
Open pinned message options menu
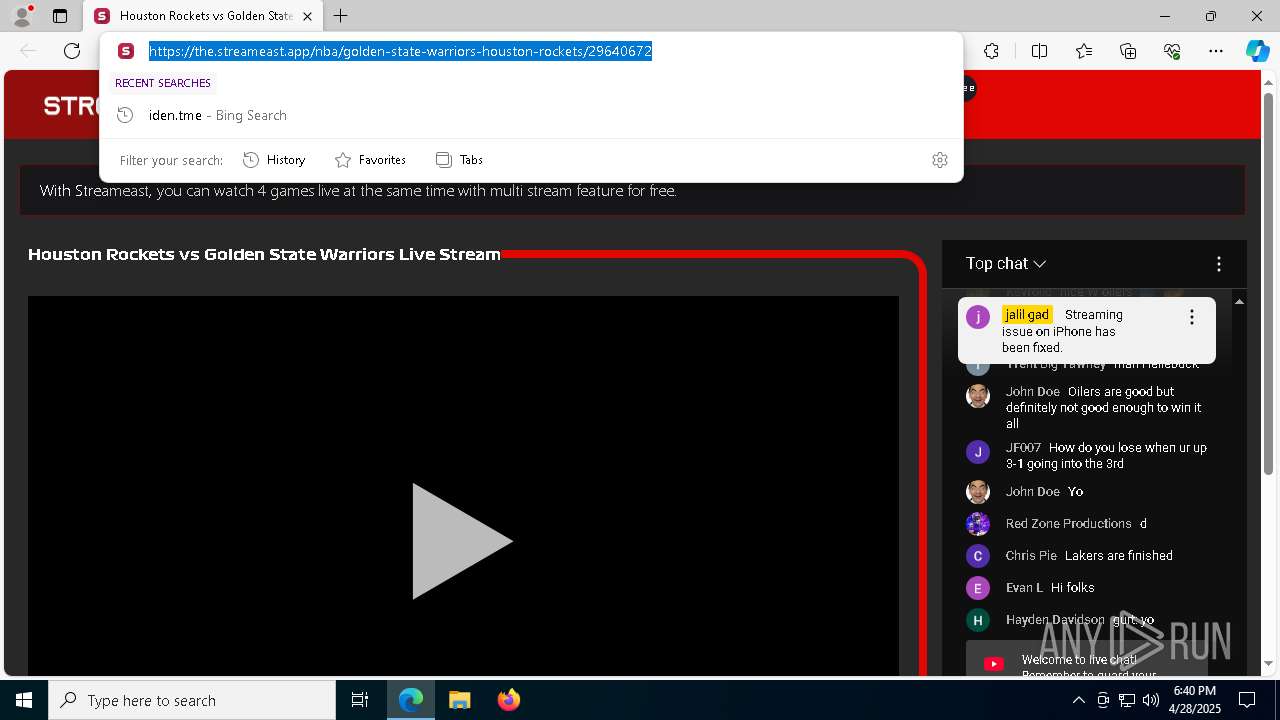tap(1191, 317)
